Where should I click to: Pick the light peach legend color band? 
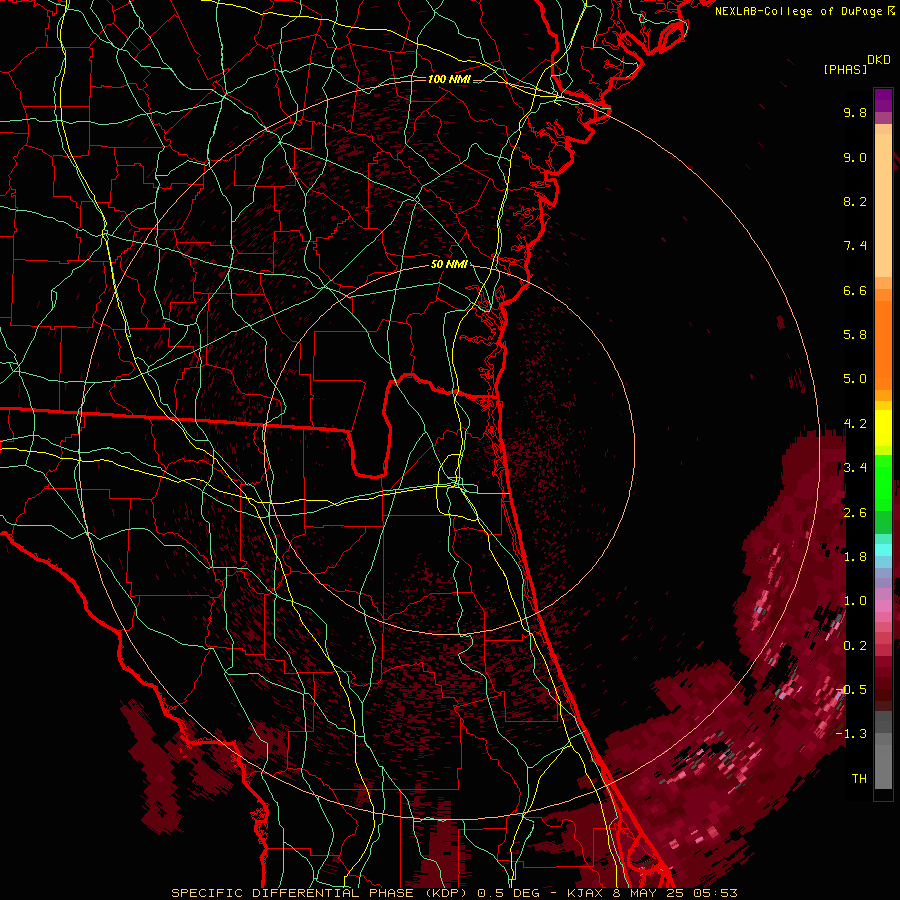coord(883,205)
